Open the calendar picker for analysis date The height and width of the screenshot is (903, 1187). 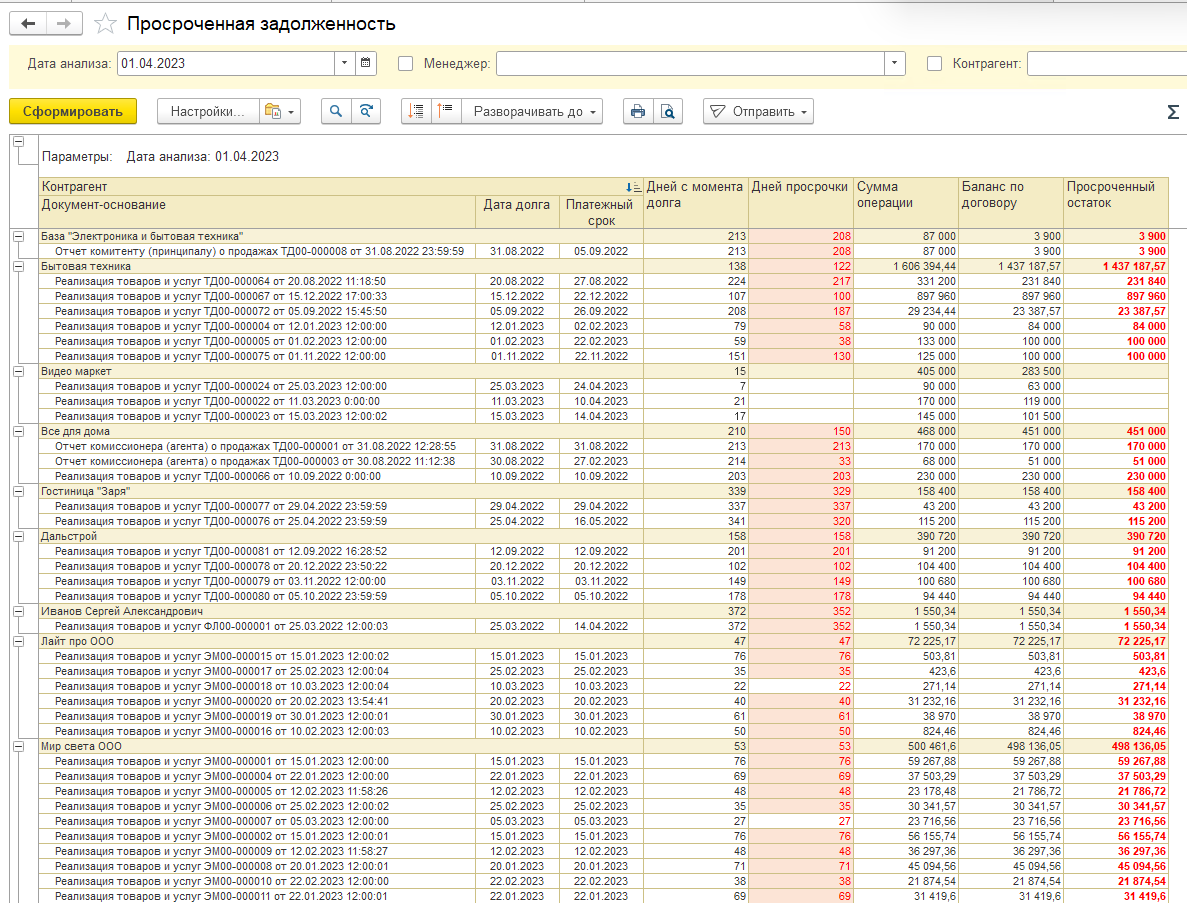pos(366,64)
